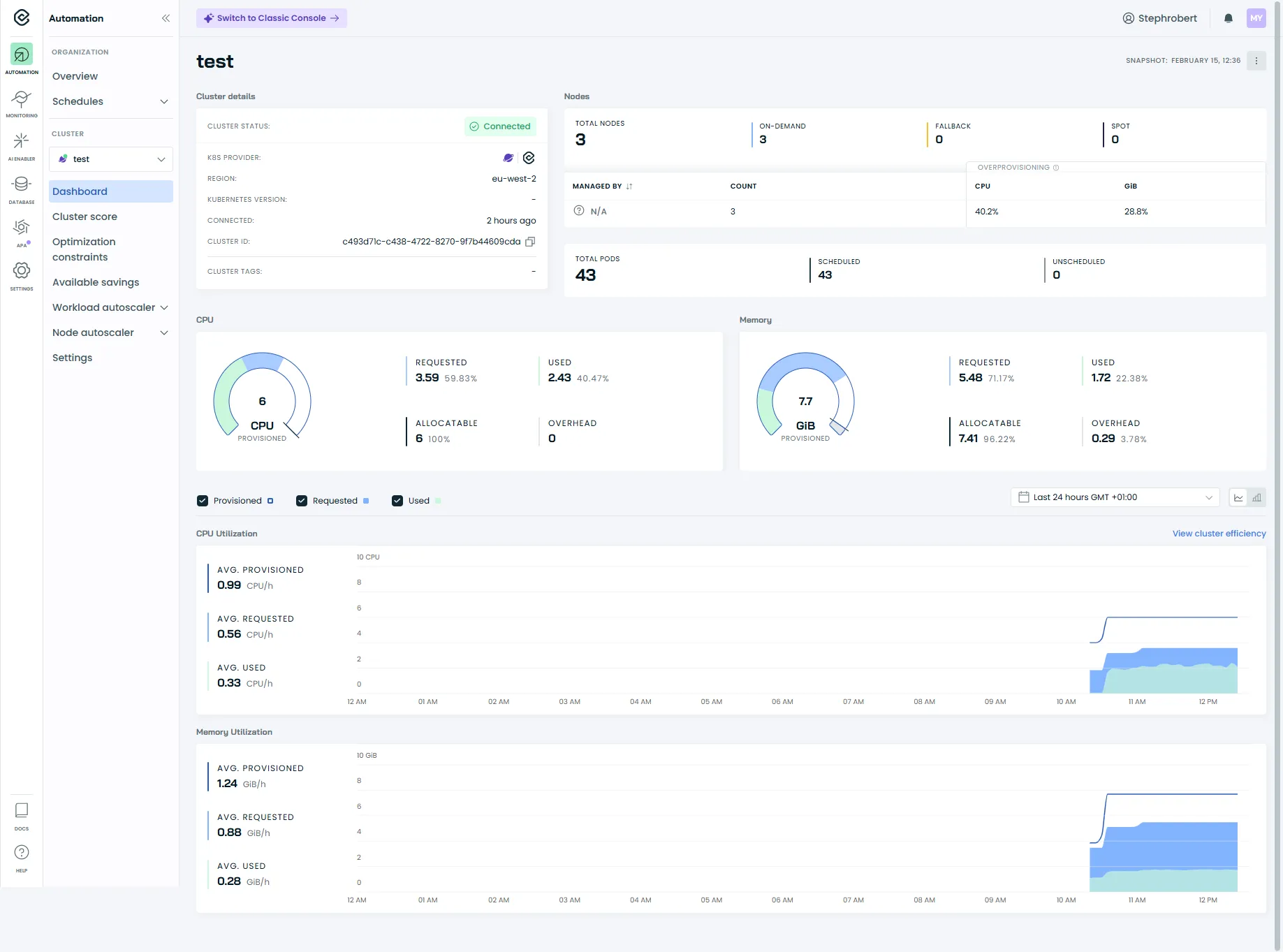Open the cluster selector showing test
Screen dimensions: 1283x952
110,159
